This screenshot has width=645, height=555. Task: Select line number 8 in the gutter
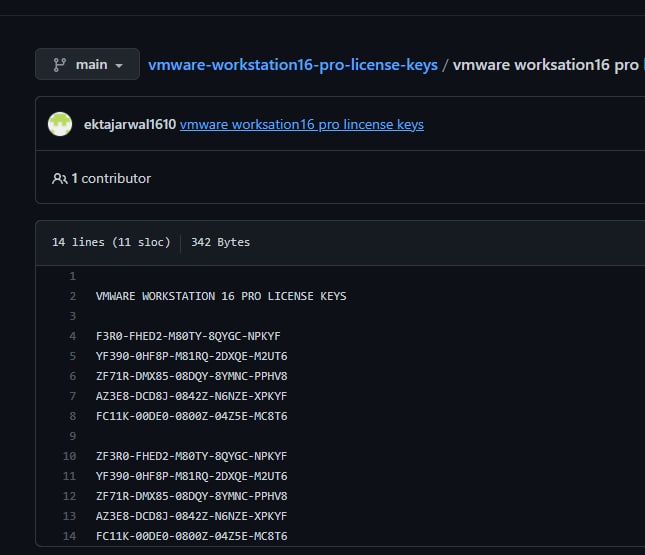[73, 416]
